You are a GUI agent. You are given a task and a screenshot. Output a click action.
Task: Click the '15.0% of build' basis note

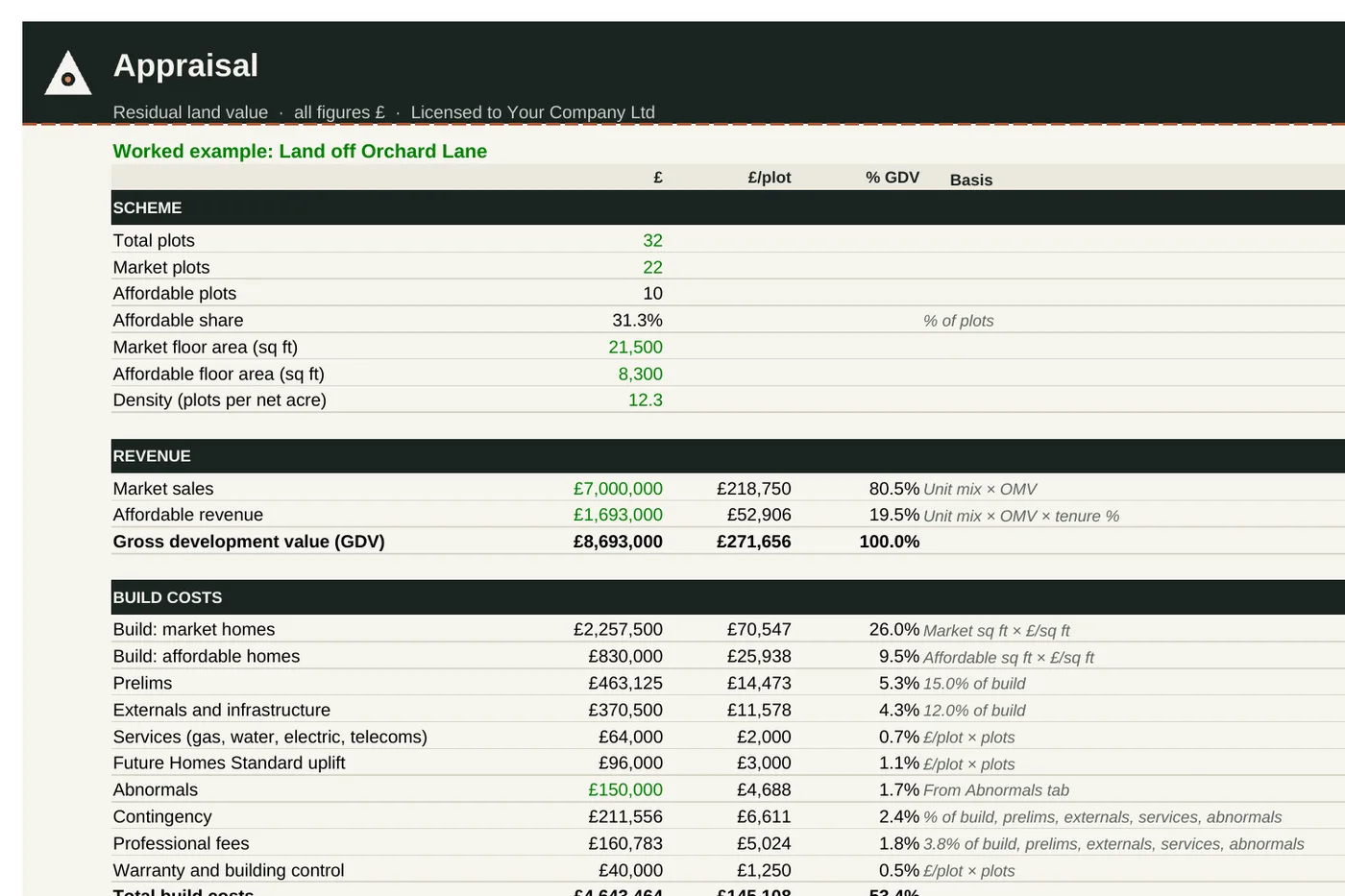coord(974,684)
